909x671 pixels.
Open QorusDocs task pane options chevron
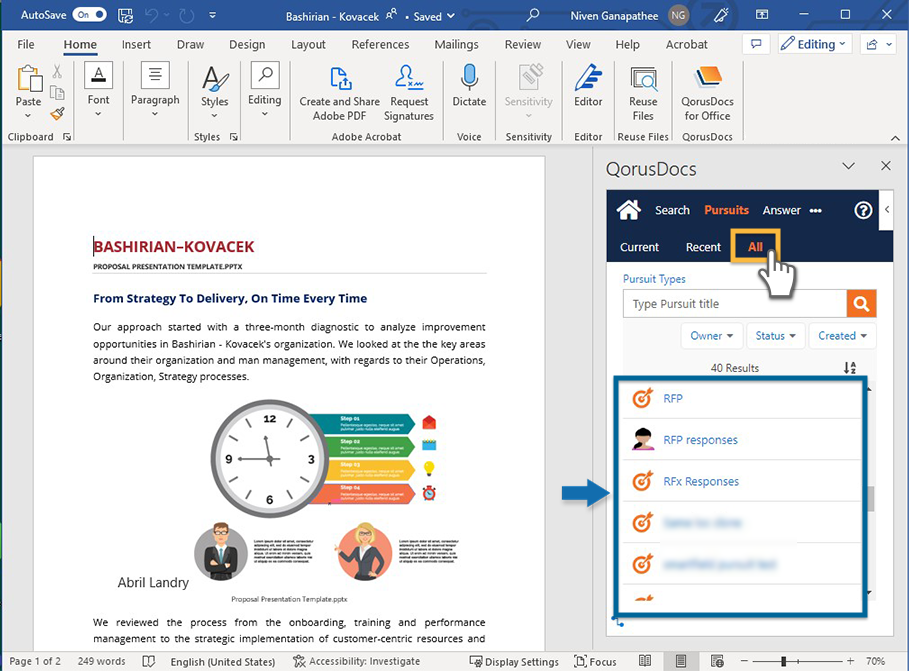pos(849,166)
